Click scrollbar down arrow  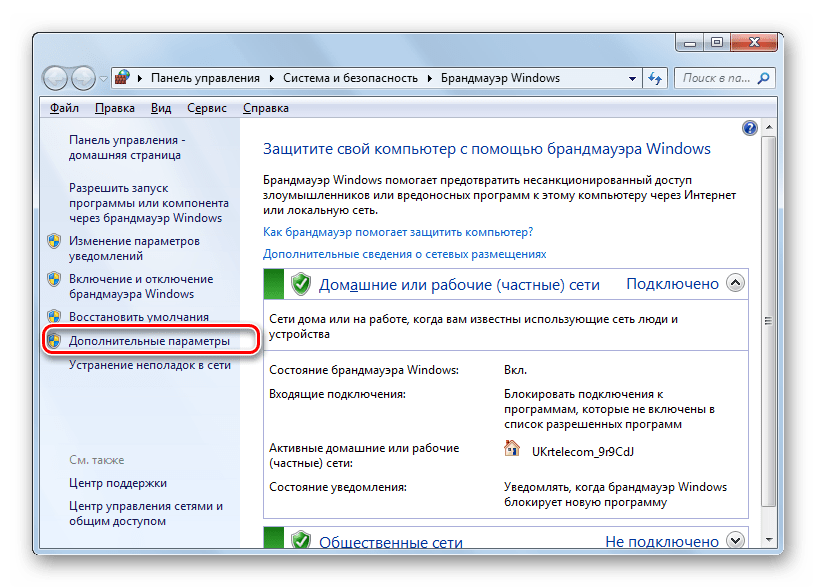click(x=769, y=540)
